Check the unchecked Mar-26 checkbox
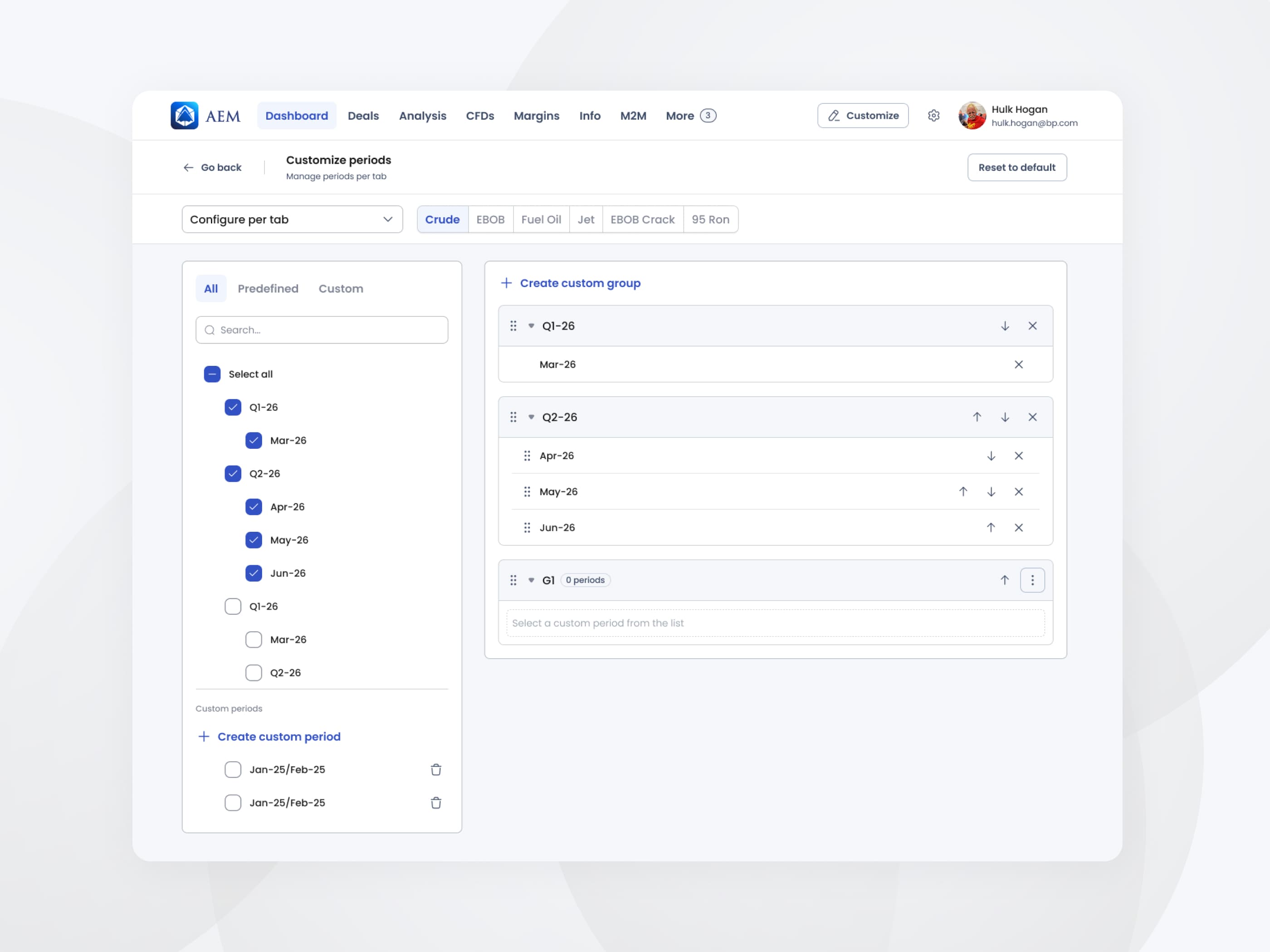 click(254, 639)
